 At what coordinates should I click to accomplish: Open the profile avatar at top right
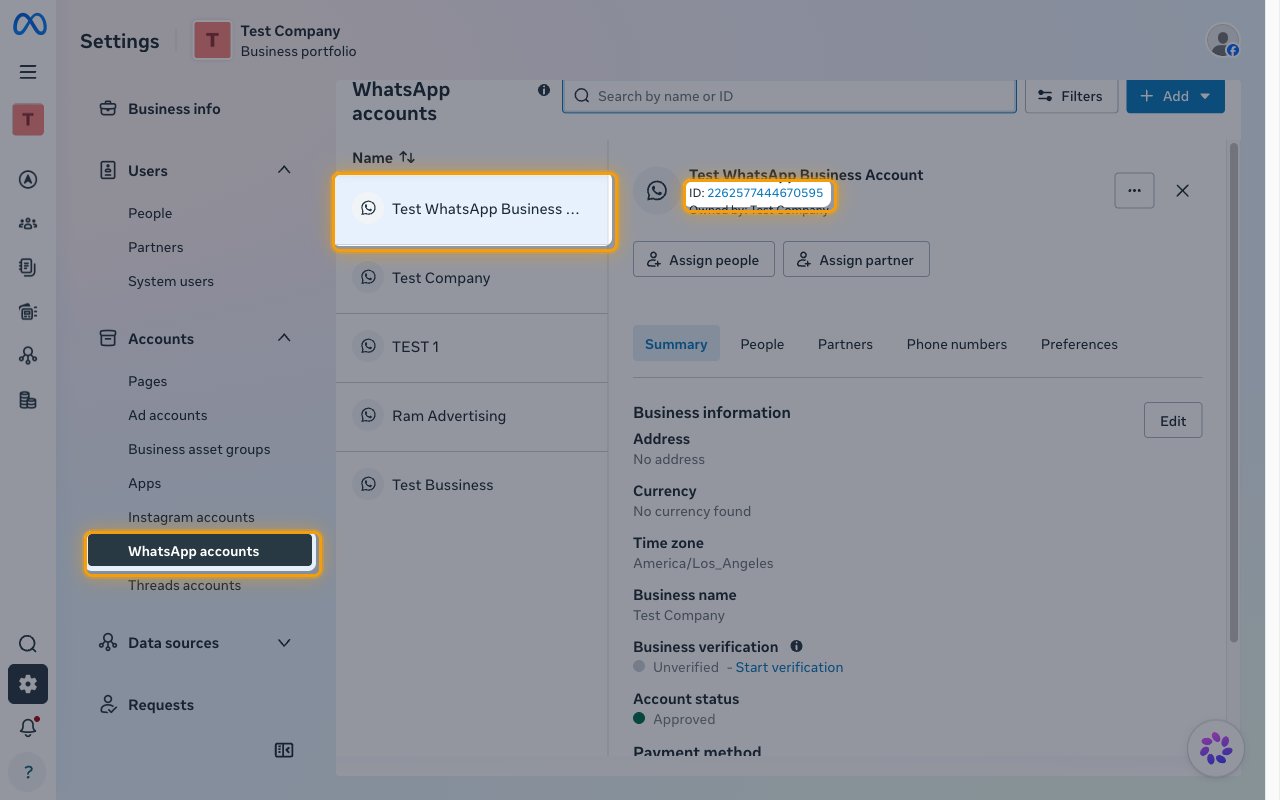(x=1223, y=40)
